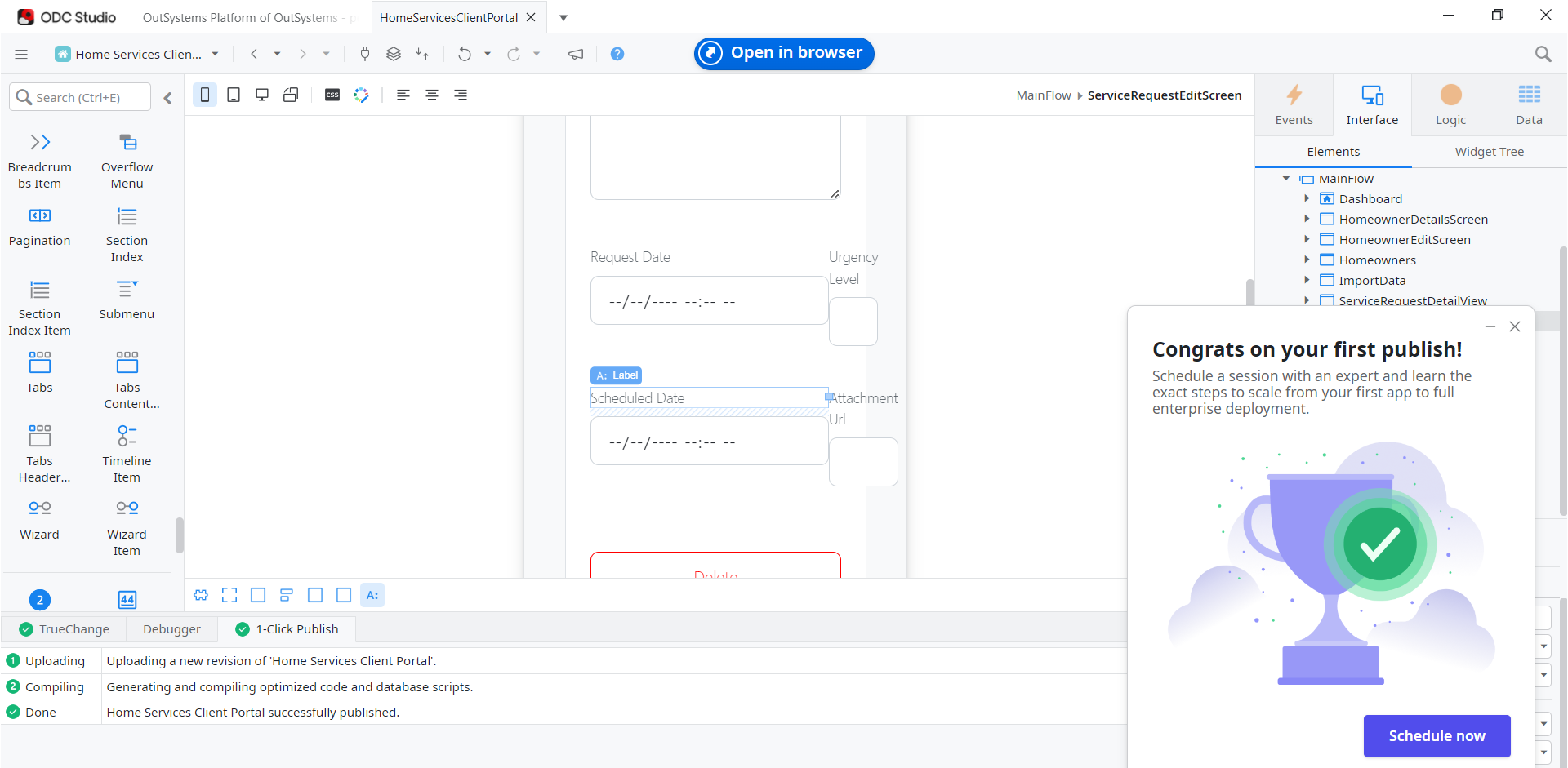This screenshot has width=1568, height=768.
Task: Click the Tabs widget in toolbox
Action: coord(40,372)
